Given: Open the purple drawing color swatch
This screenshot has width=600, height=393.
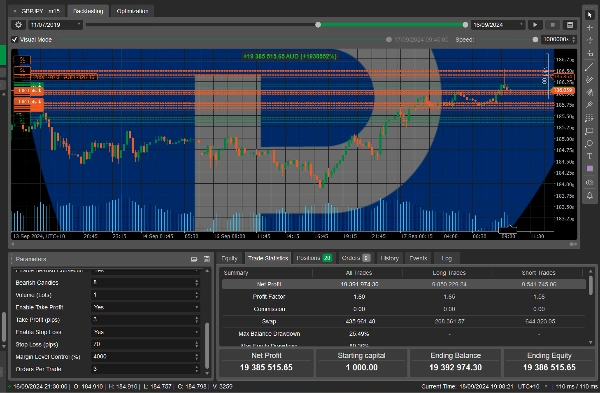Looking at the screenshot, I should pos(590,169).
